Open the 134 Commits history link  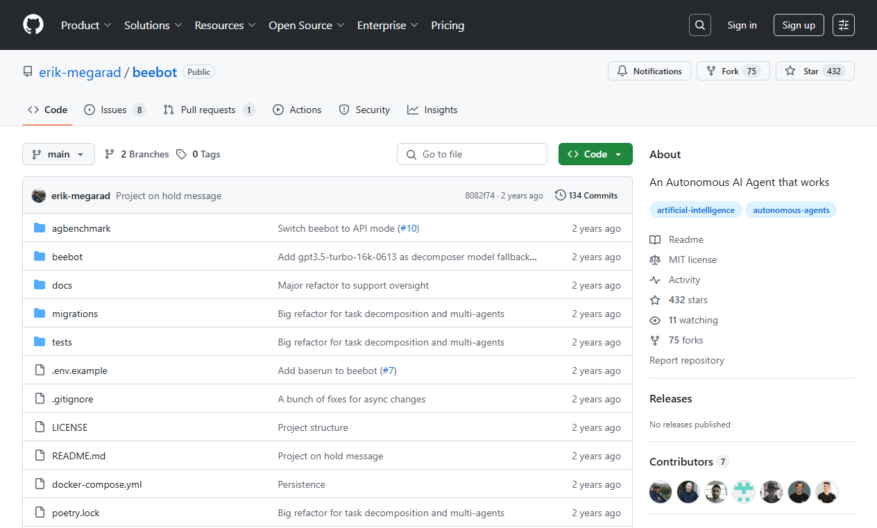(x=586, y=195)
